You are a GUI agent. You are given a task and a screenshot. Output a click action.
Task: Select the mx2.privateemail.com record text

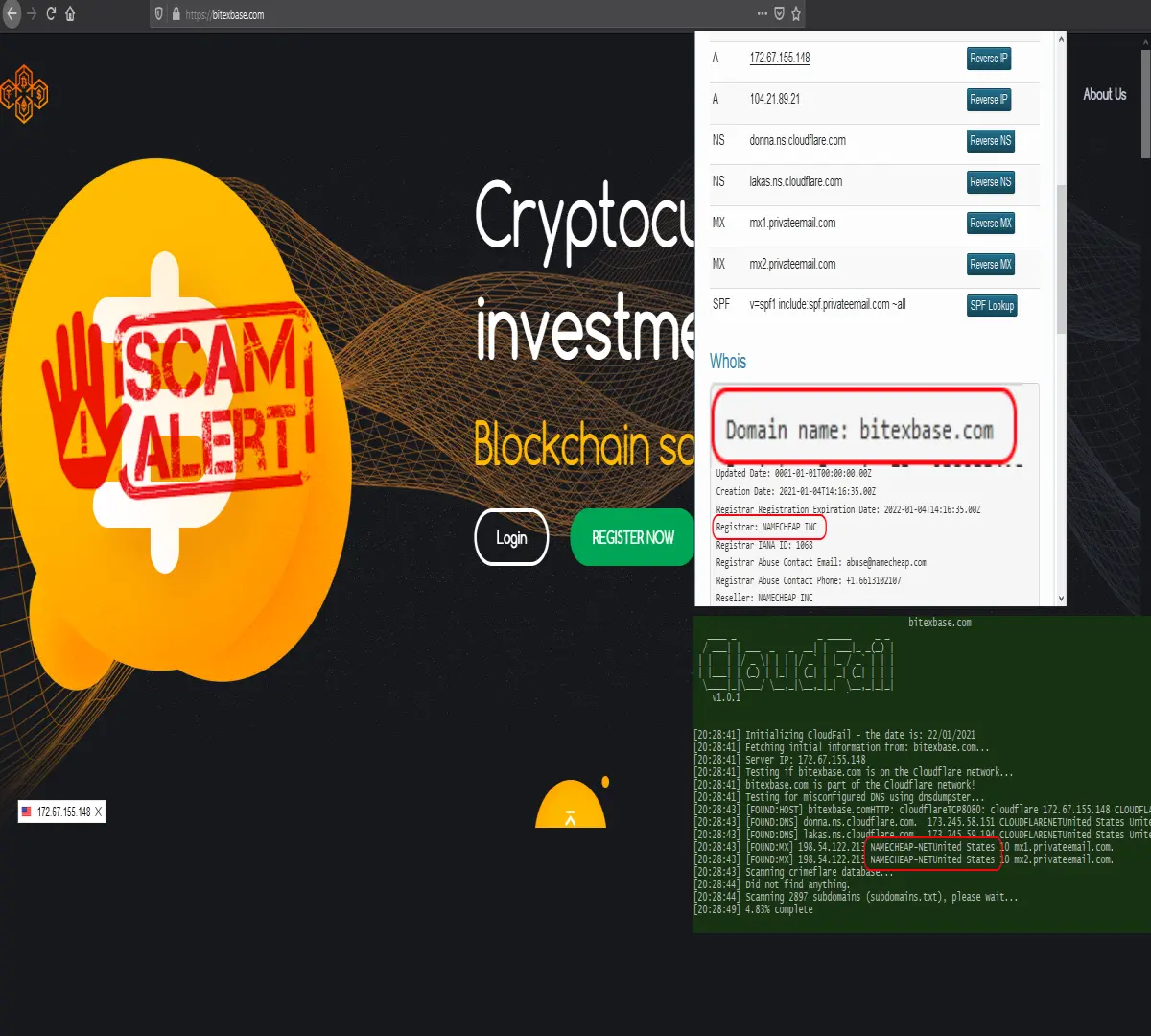tap(792, 264)
